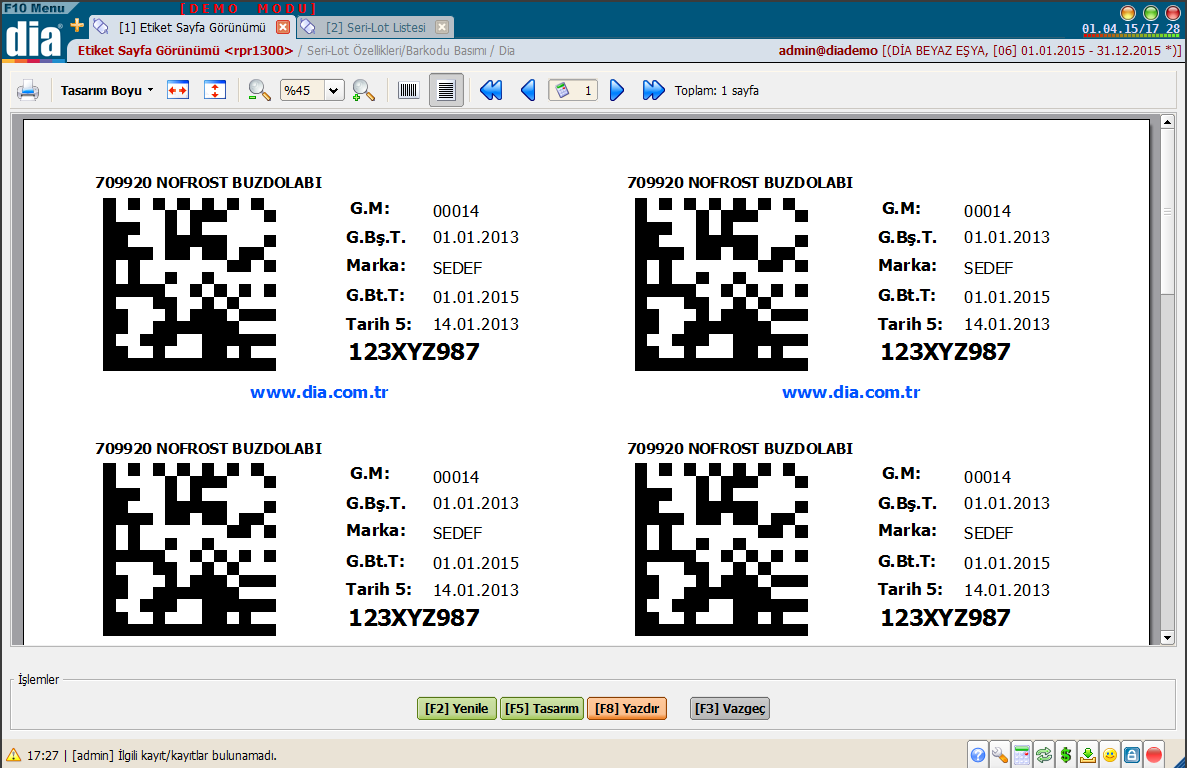Click top-right label's title 709920 NOFROST BUZDOLABI
The width and height of the screenshot is (1187, 768).
(x=740, y=182)
